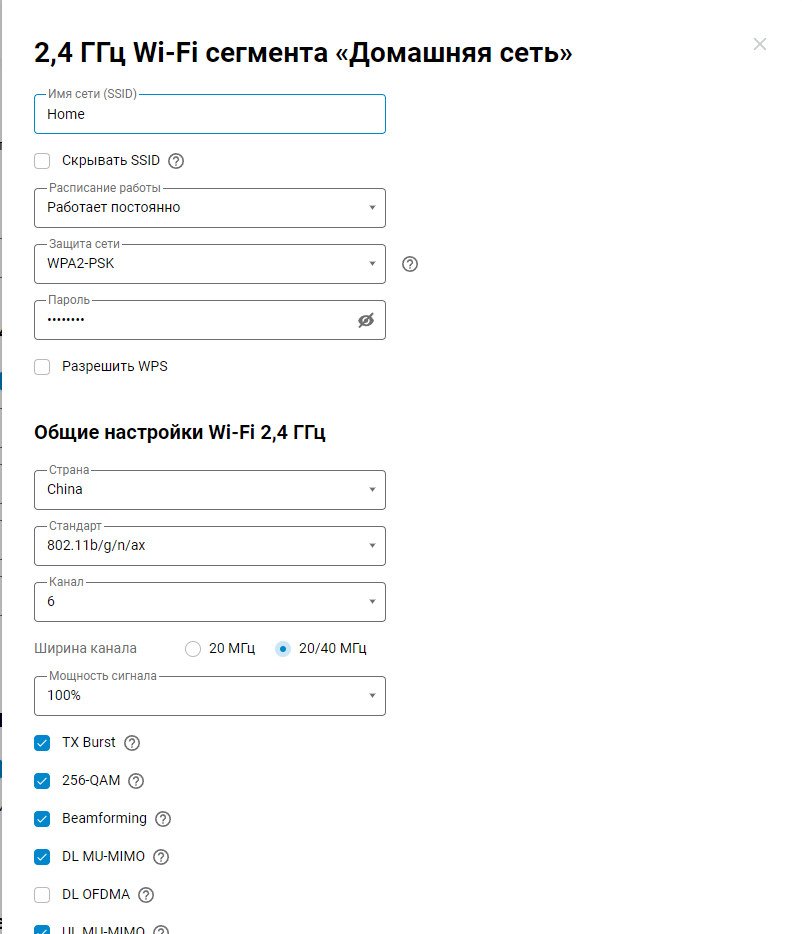Click help icon next to TX Burst
This screenshot has height=934, width=802.
coord(132,743)
